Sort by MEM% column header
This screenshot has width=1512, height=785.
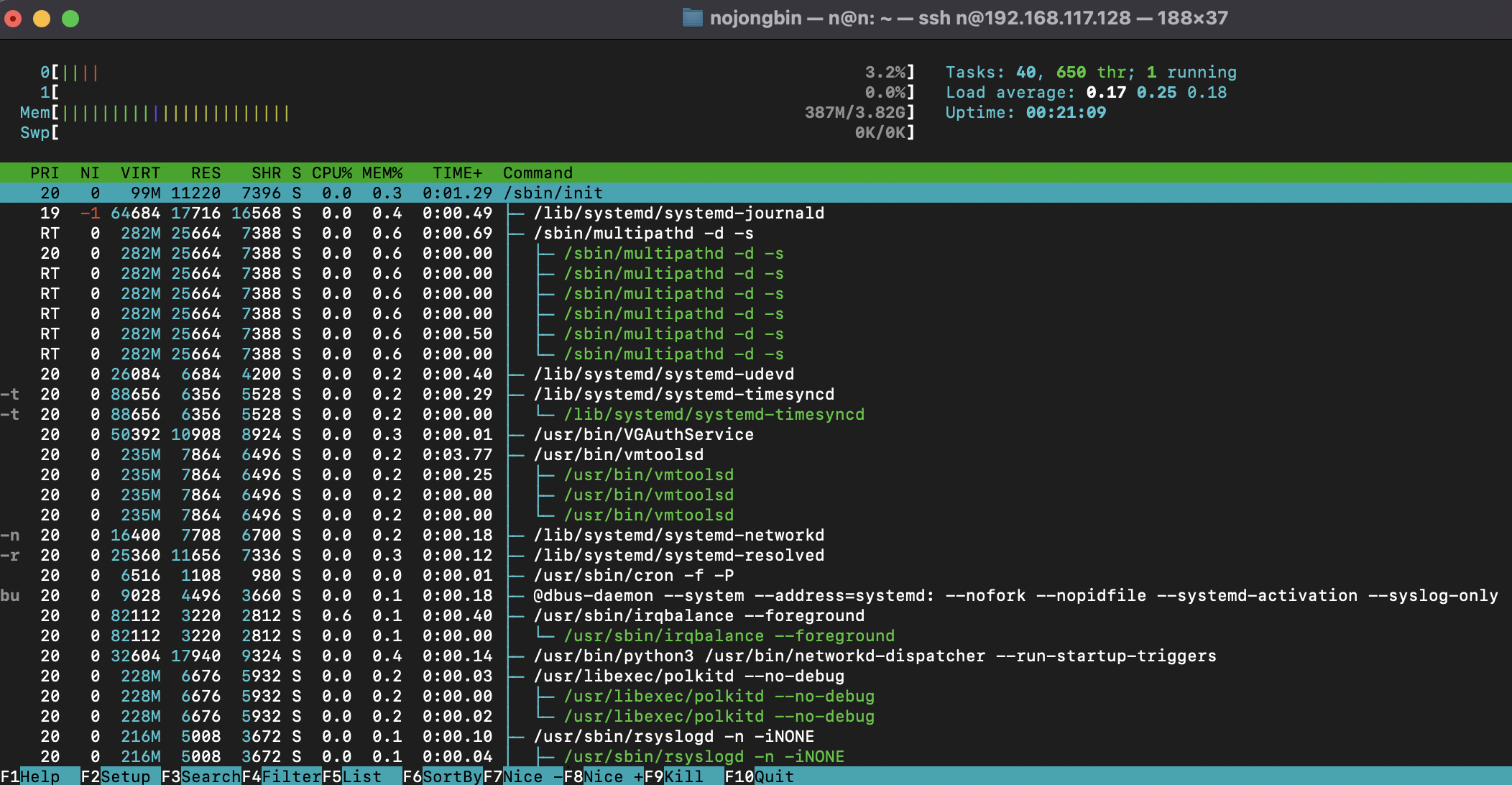coord(382,173)
